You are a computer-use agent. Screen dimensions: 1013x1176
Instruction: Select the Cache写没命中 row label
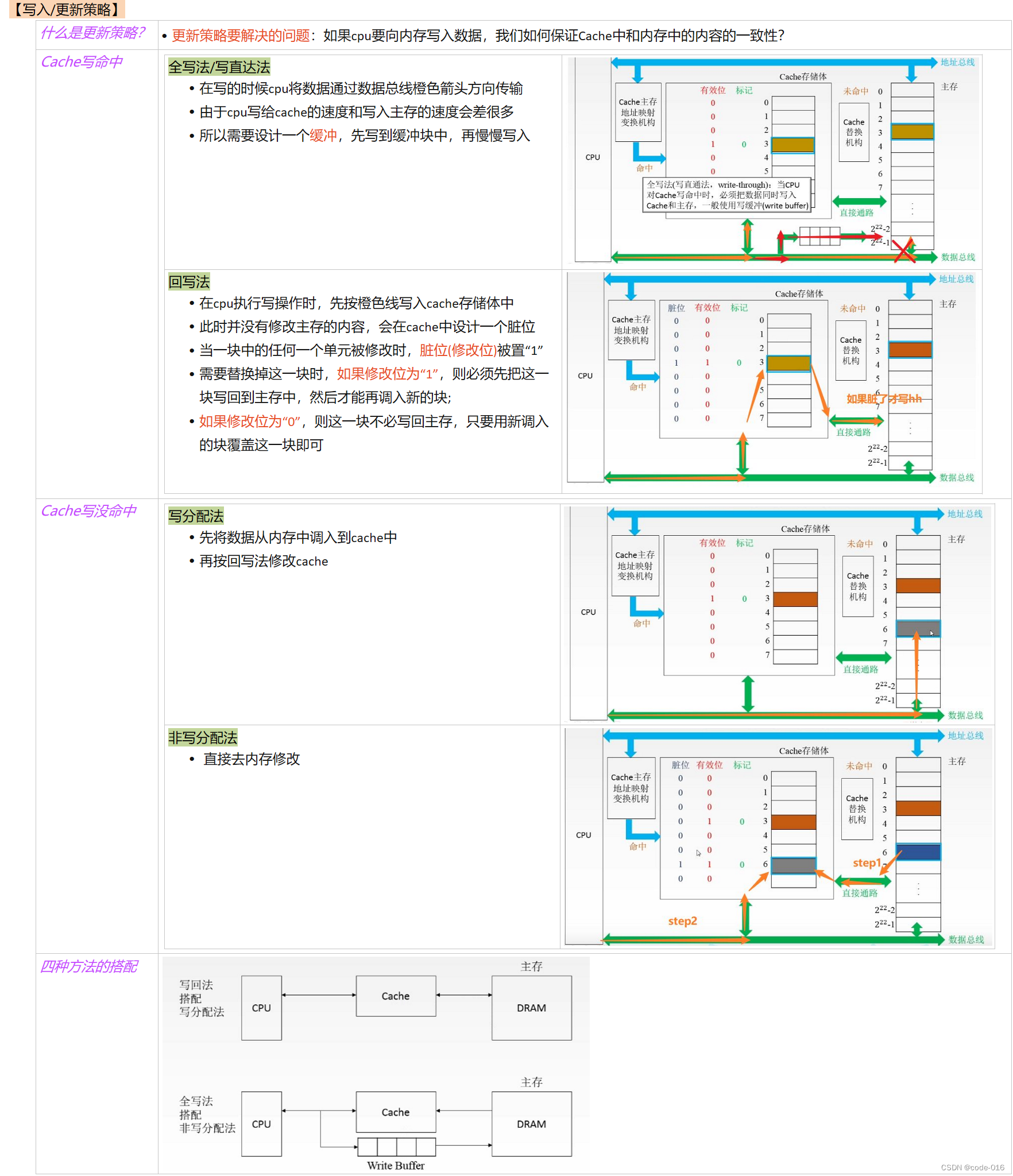pyautogui.click(x=88, y=510)
